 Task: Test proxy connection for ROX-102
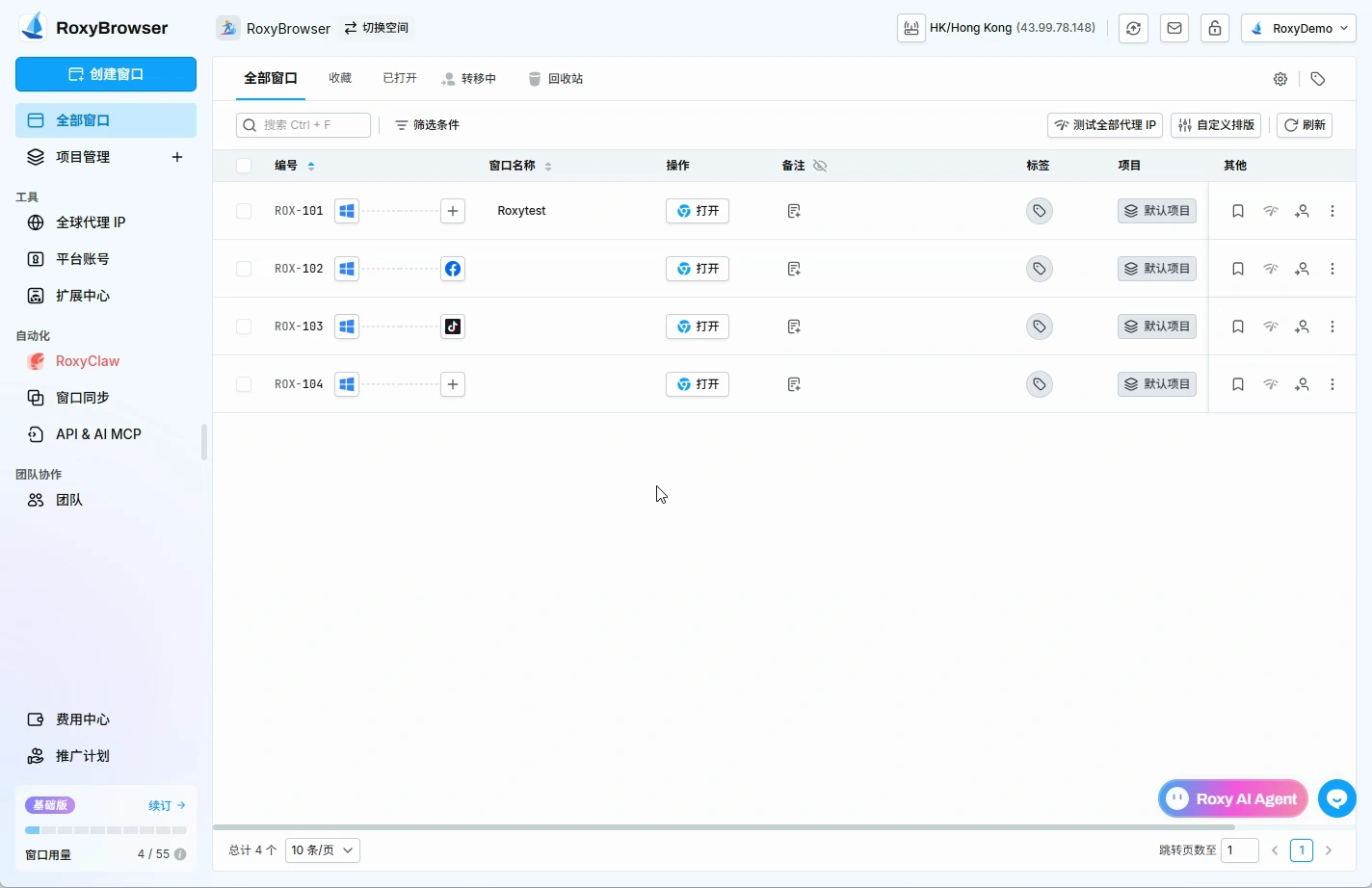(1271, 269)
